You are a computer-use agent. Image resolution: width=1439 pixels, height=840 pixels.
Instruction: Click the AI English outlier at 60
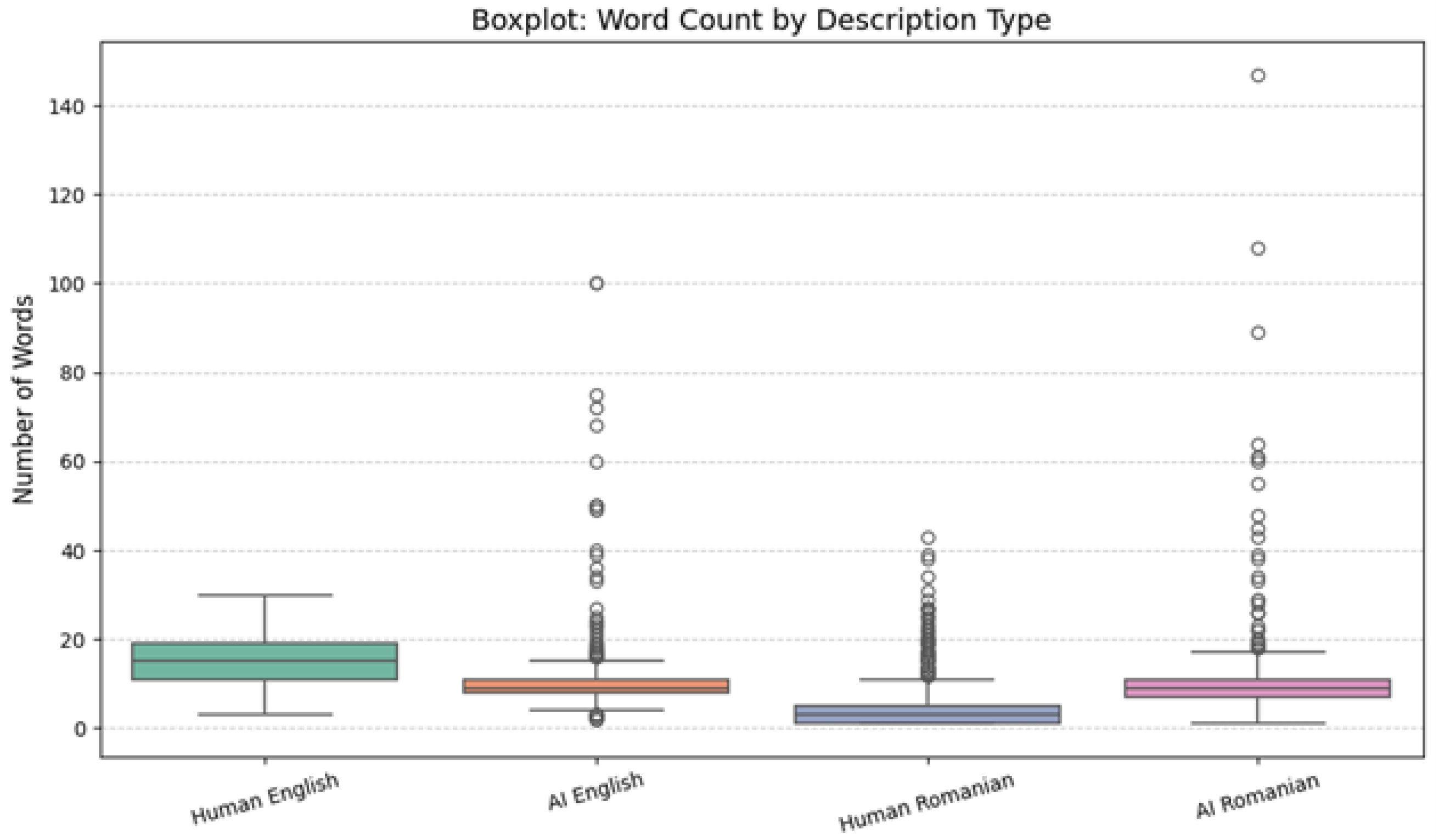[596, 462]
